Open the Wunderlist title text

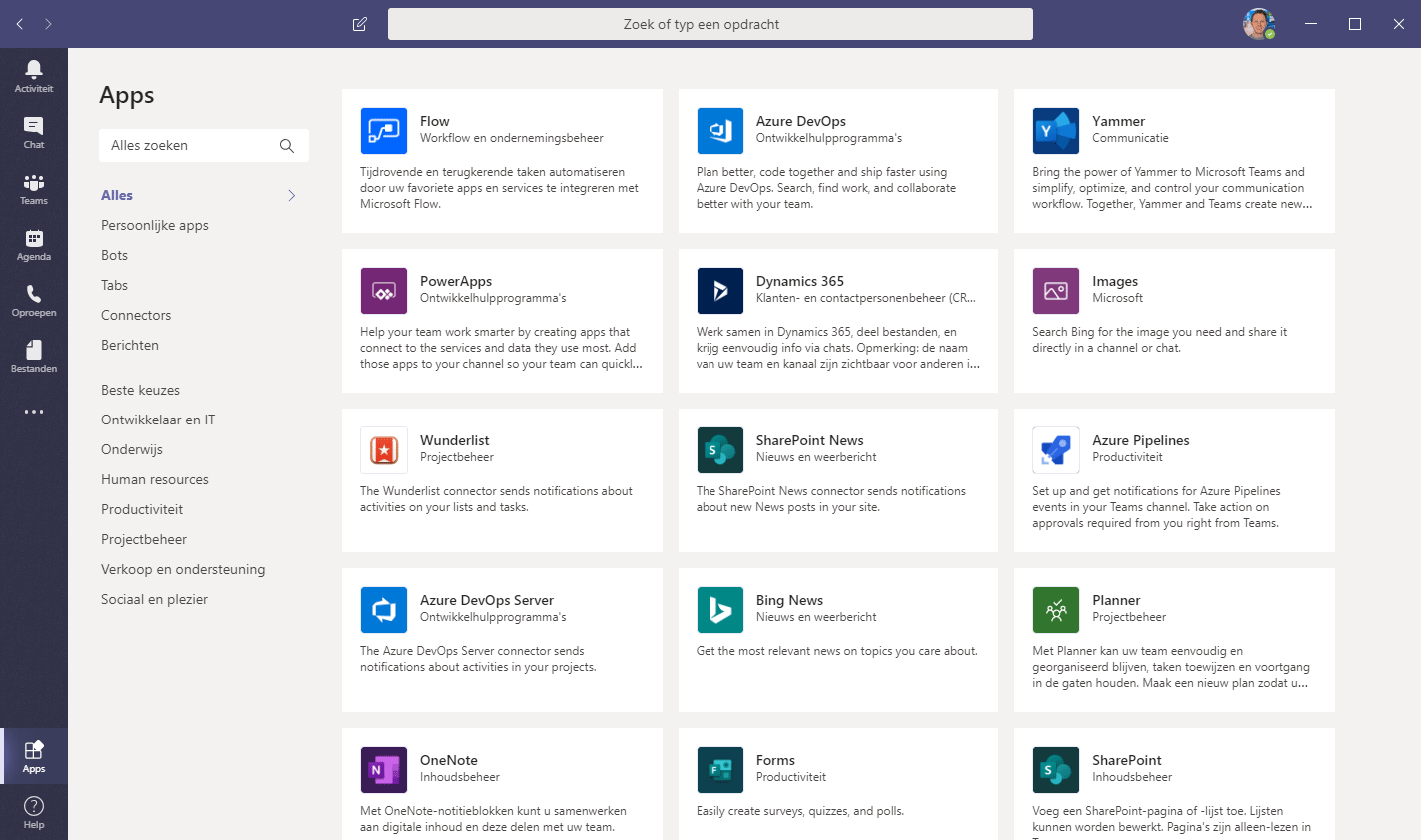point(455,440)
